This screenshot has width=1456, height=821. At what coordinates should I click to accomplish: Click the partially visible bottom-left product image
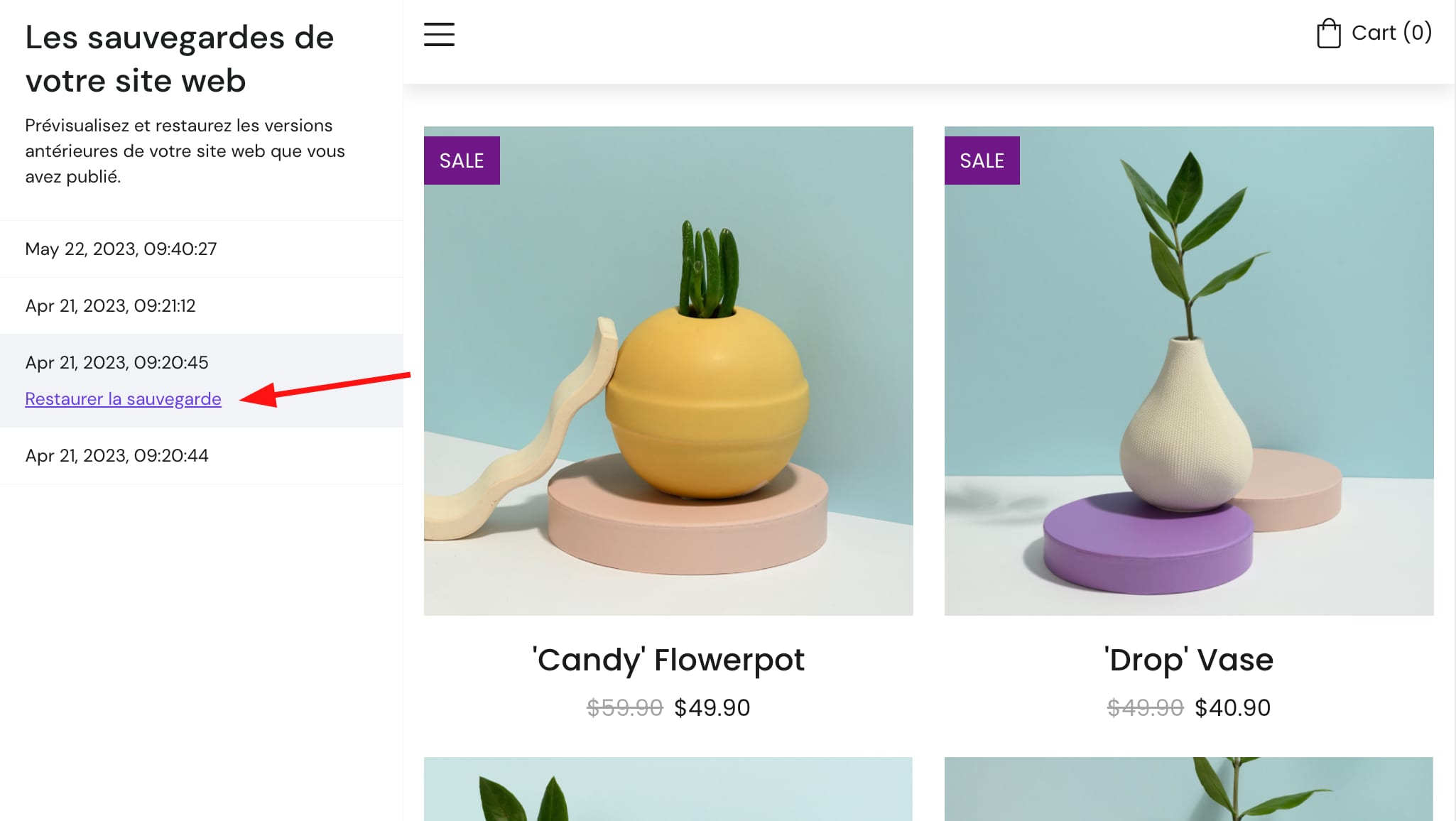coord(668,788)
